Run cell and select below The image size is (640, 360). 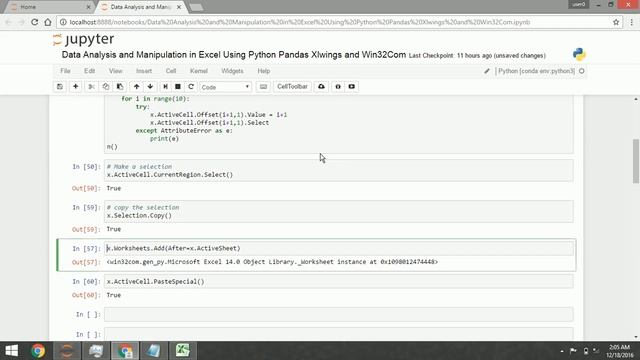coord(165,87)
